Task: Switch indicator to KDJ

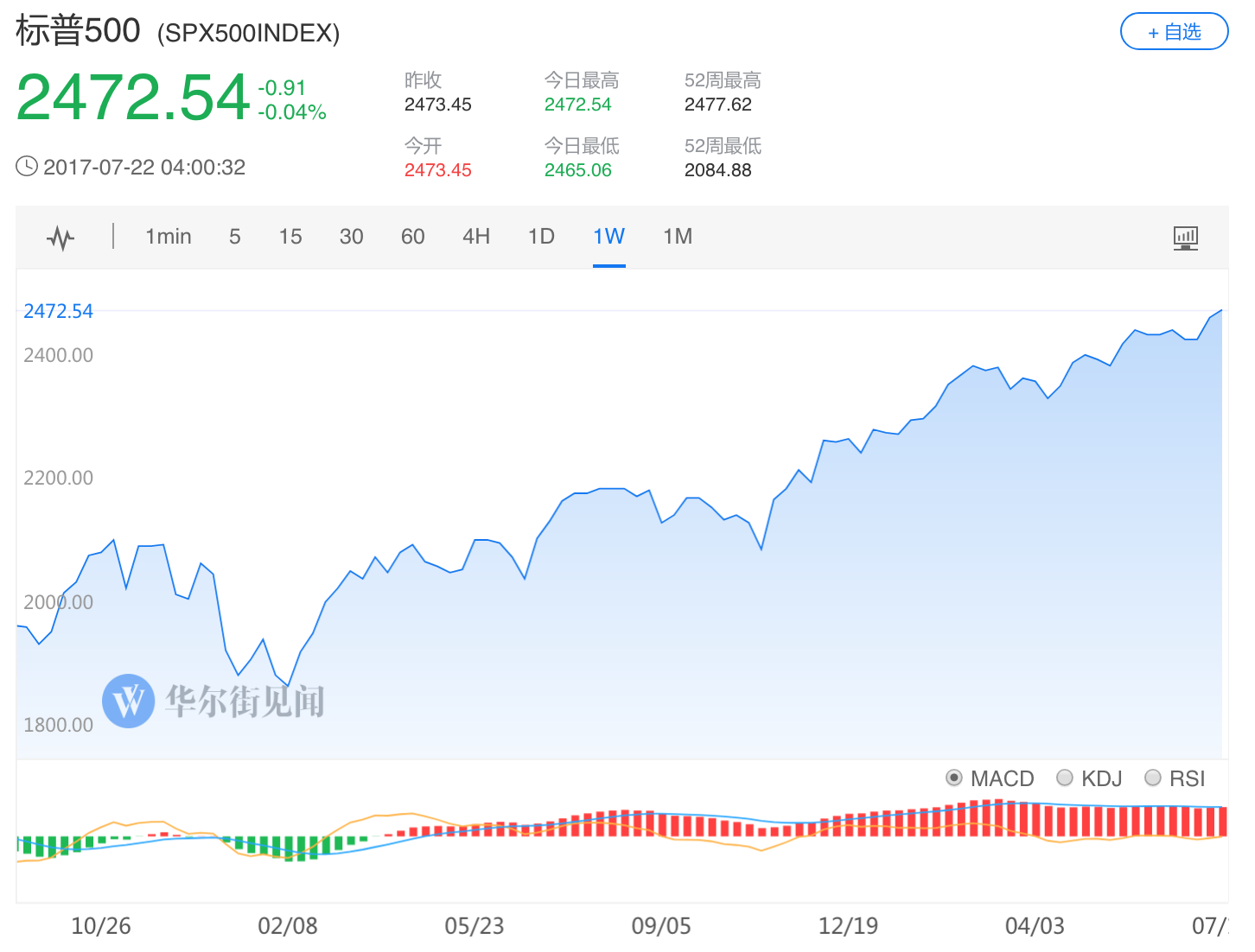Action: (x=1065, y=778)
